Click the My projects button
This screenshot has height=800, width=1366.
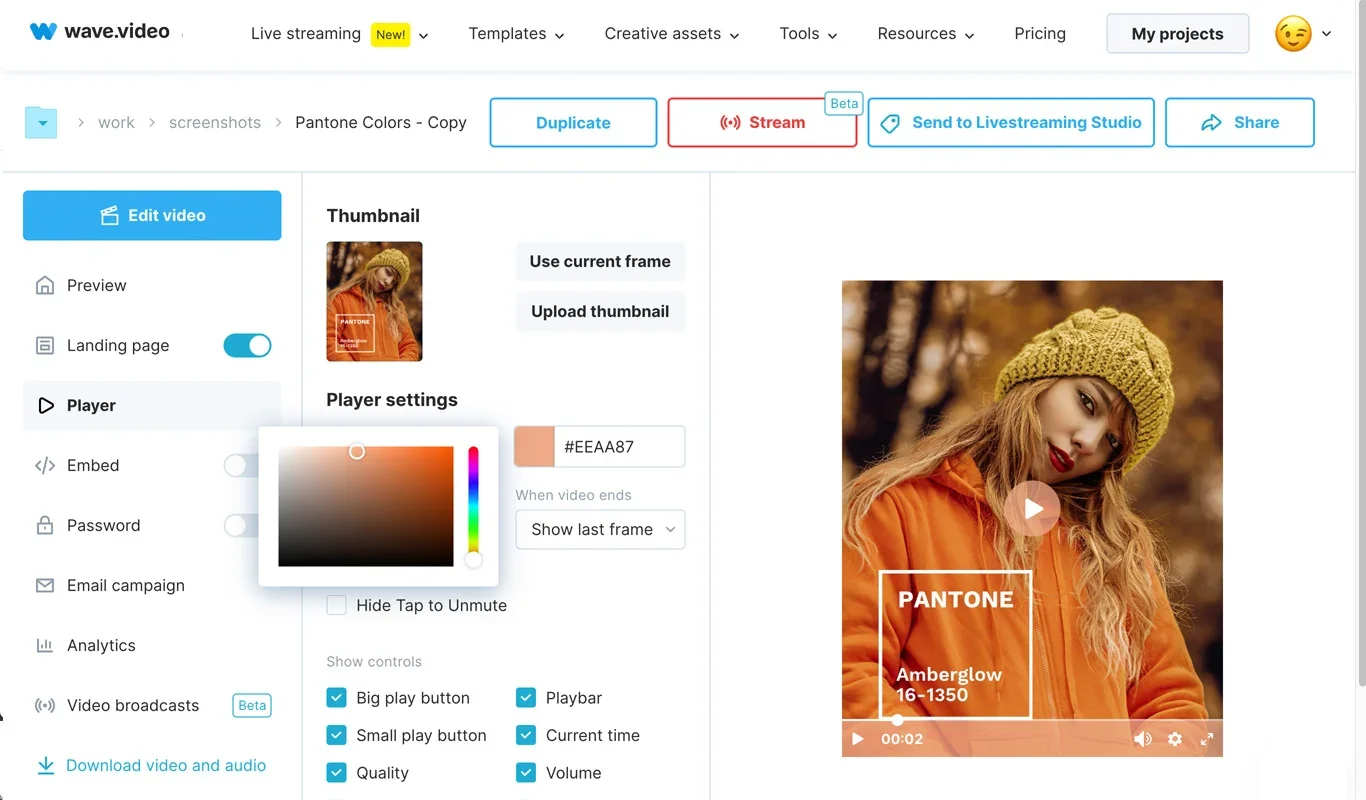click(1178, 34)
